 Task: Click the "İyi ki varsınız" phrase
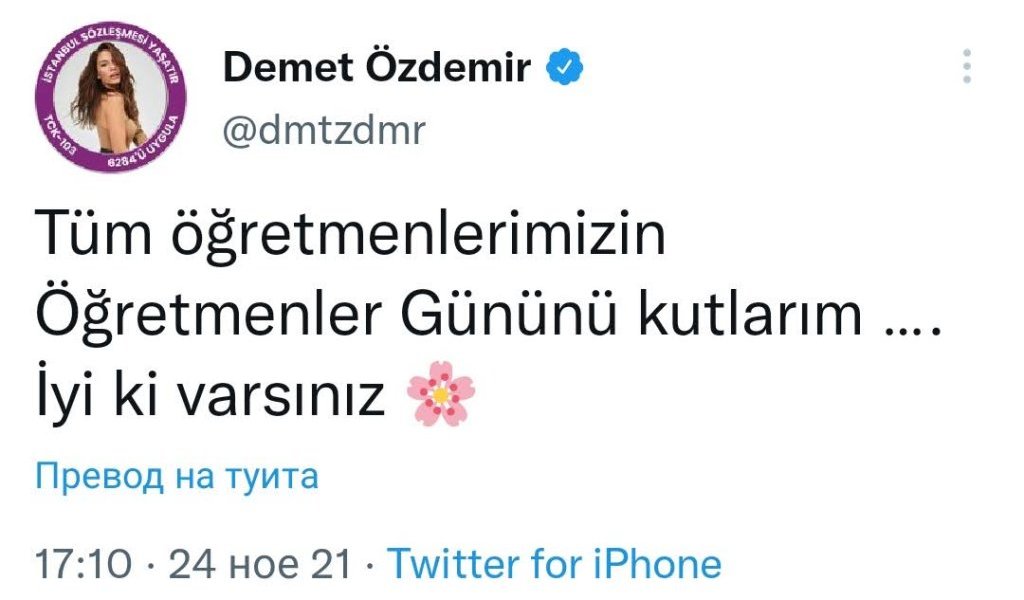pos(210,398)
